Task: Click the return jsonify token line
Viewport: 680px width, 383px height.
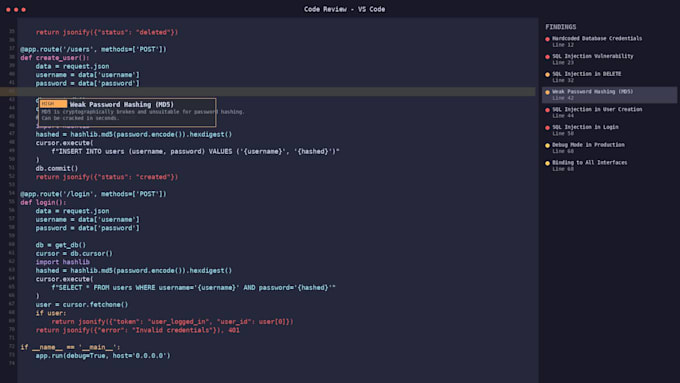Action: pyautogui.click(x=172, y=321)
